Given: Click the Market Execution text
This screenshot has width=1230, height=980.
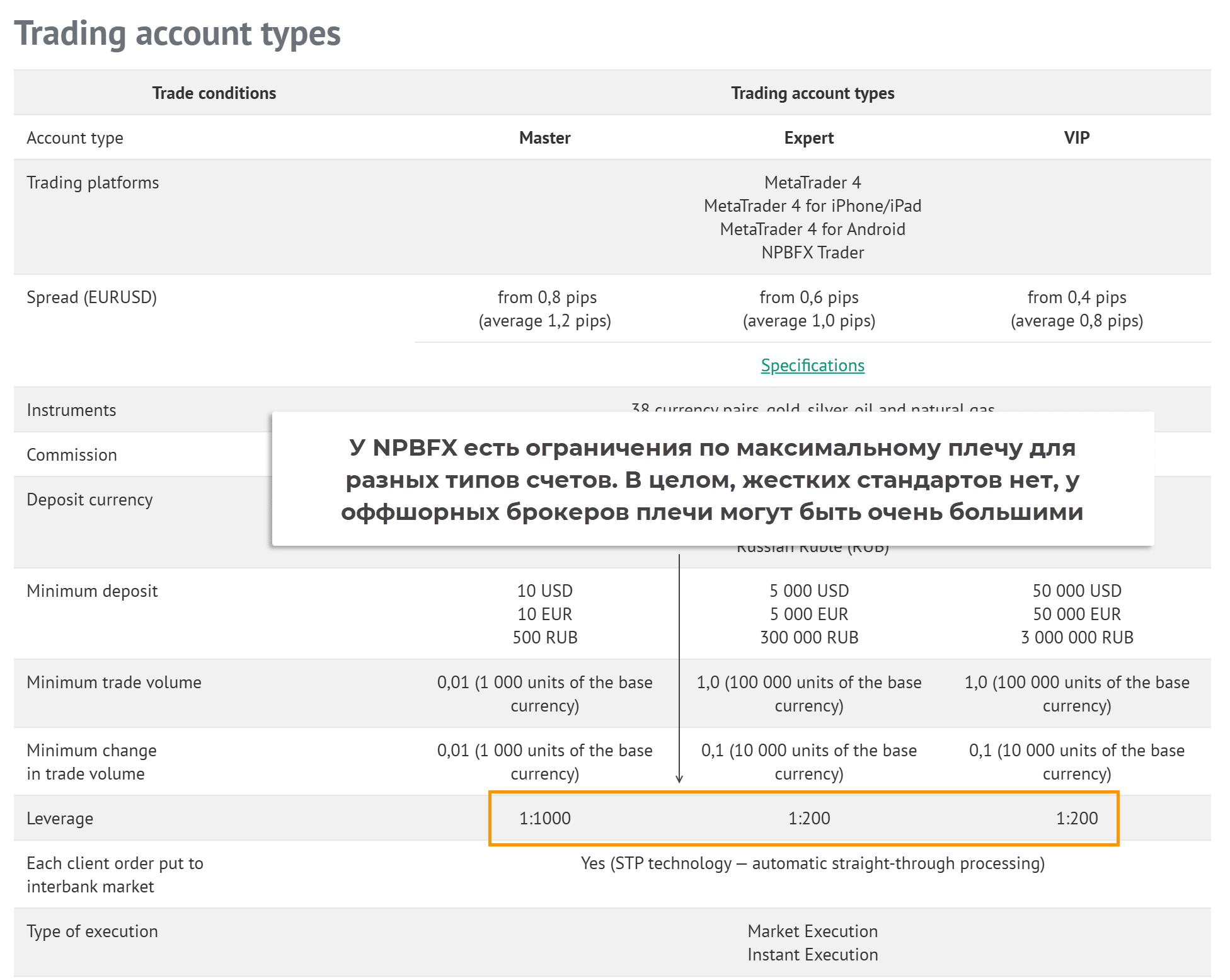Looking at the screenshot, I should 812,931.
